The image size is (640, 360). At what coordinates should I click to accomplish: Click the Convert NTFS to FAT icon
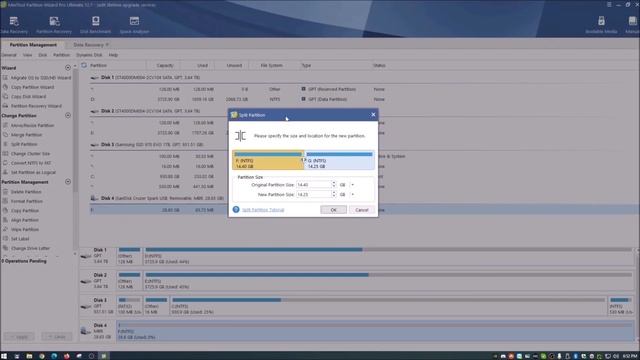pyautogui.click(x=5, y=163)
